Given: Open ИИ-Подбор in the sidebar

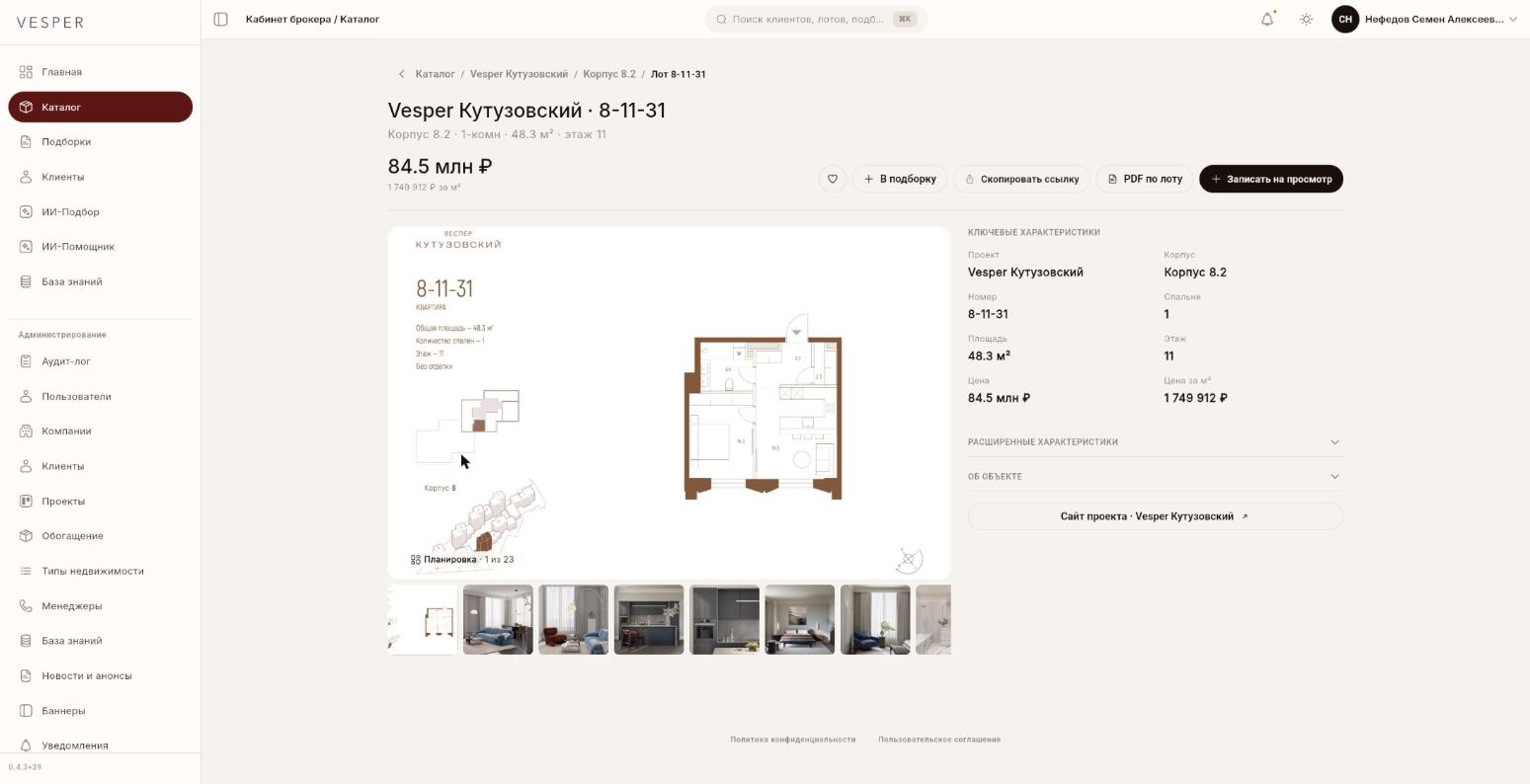Looking at the screenshot, I should point(100,212).
